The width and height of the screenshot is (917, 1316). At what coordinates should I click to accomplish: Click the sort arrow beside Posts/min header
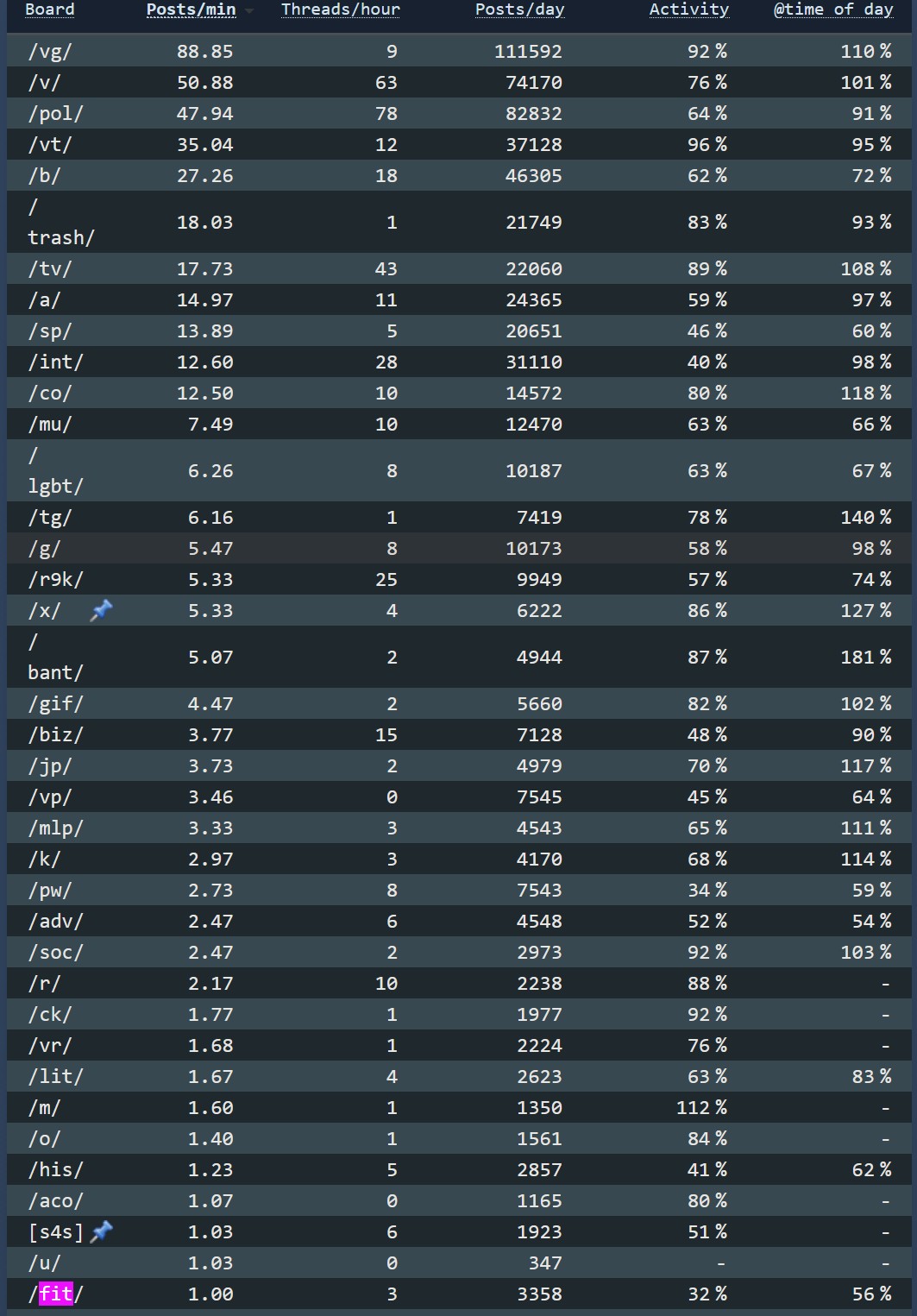[x=249, y=11]
